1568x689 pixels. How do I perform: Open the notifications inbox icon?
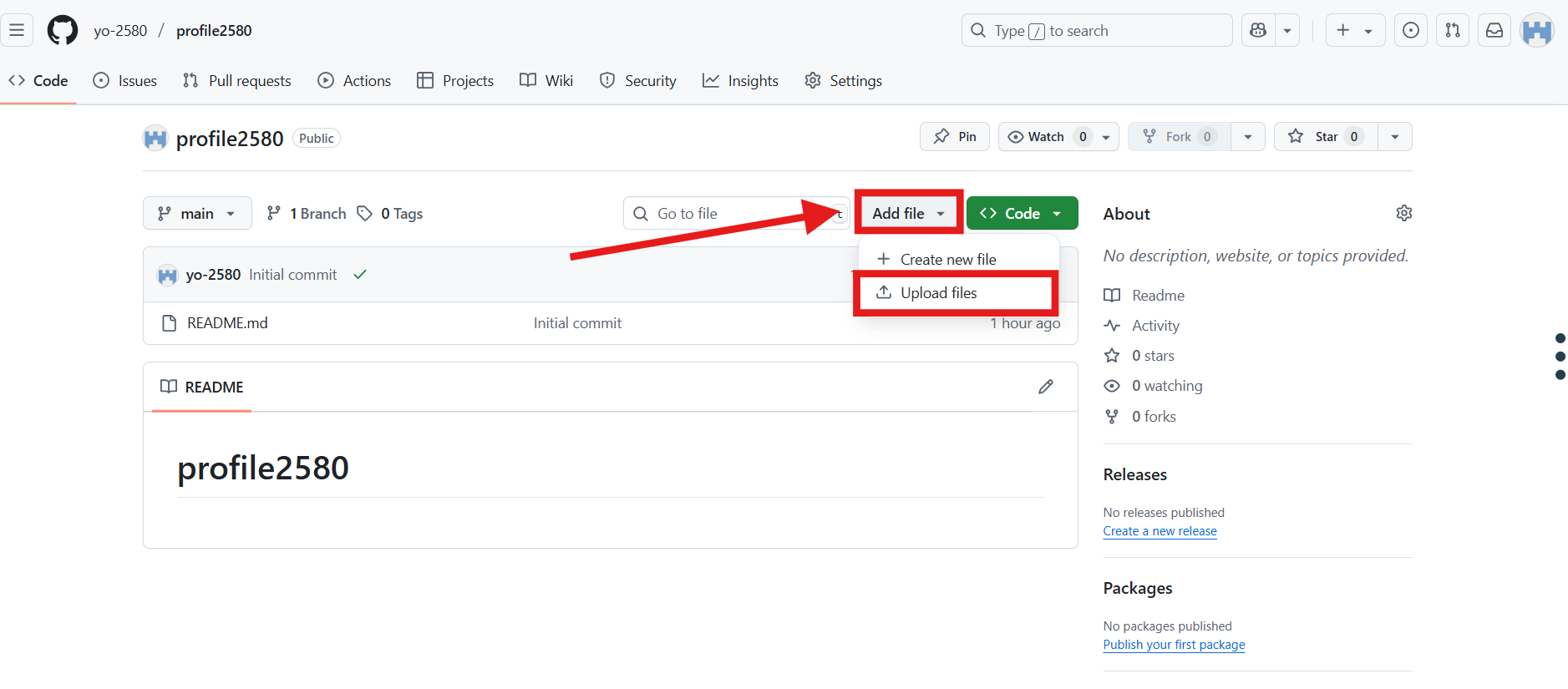[x=1494, y=31]
